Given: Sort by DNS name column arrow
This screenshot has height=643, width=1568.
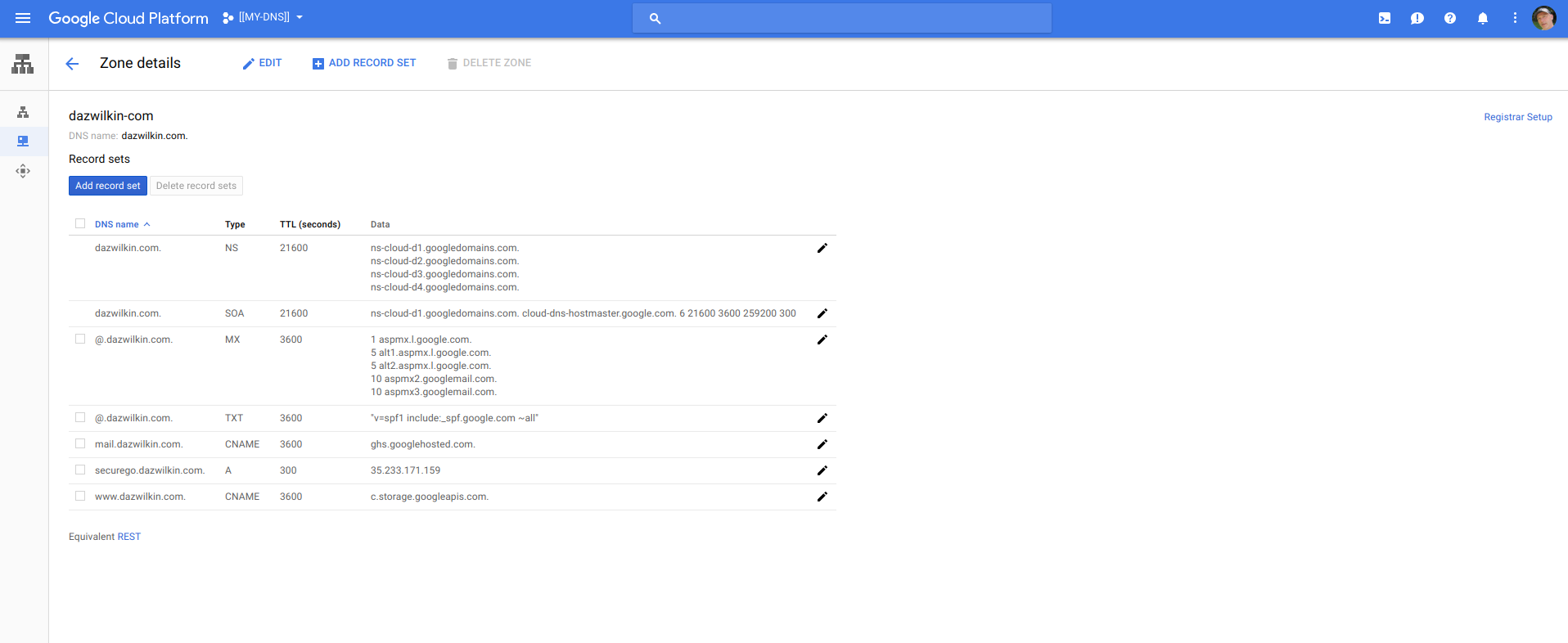Looking at the screenshot, I should pos(146,224).
